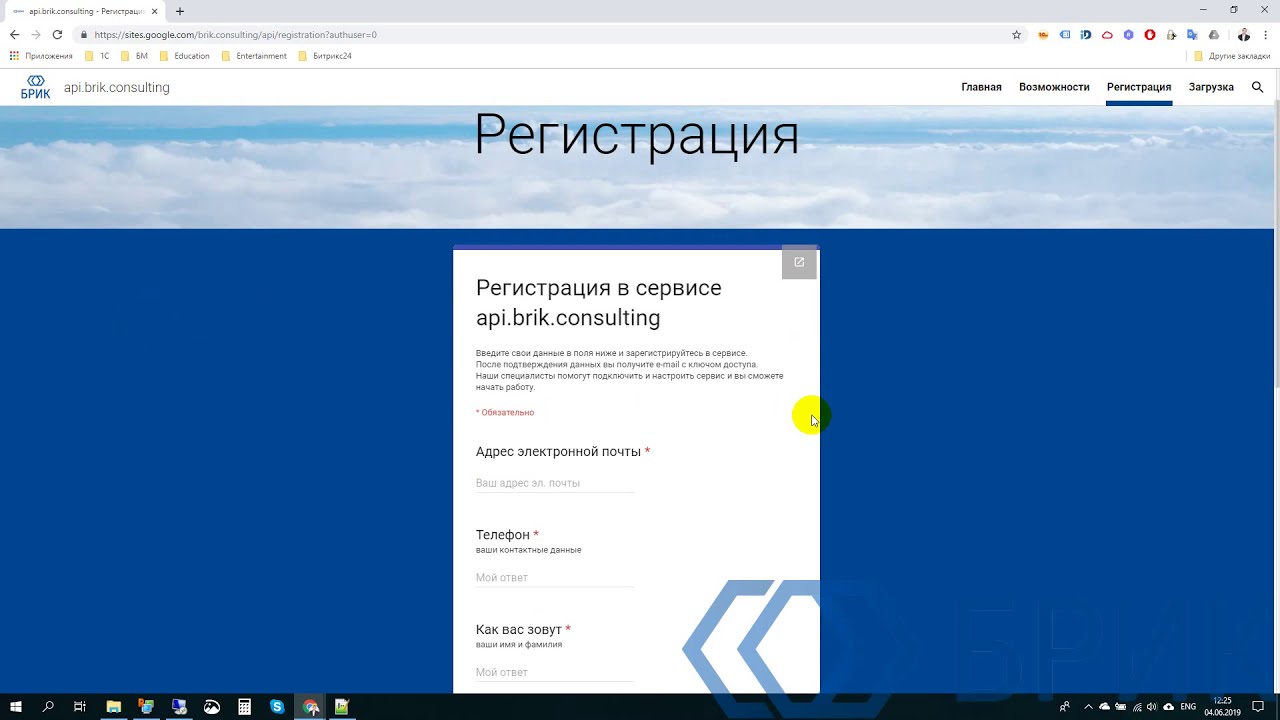Open the volume control in system tray

(1153, 707)
